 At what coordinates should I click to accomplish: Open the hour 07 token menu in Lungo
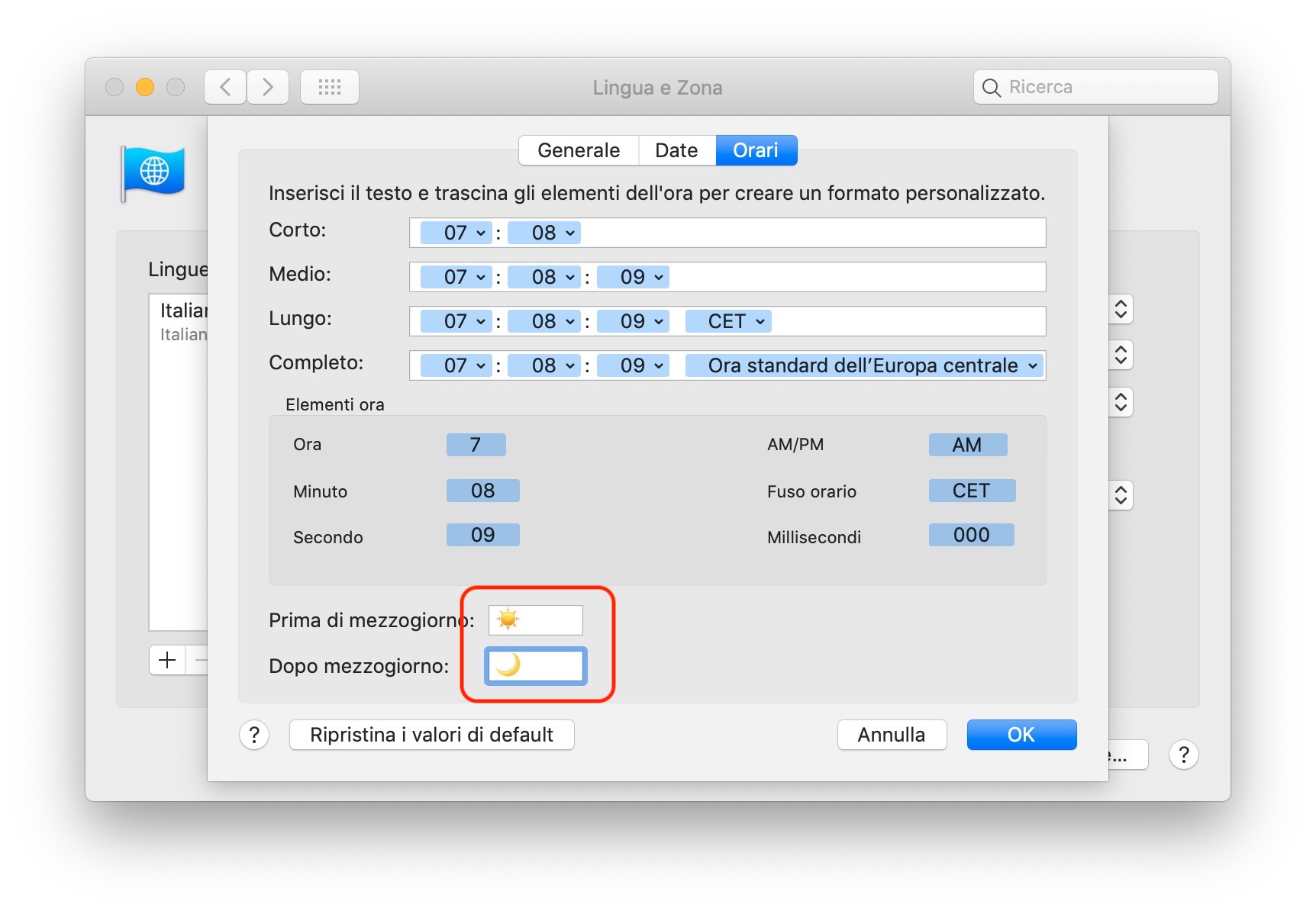456,321
